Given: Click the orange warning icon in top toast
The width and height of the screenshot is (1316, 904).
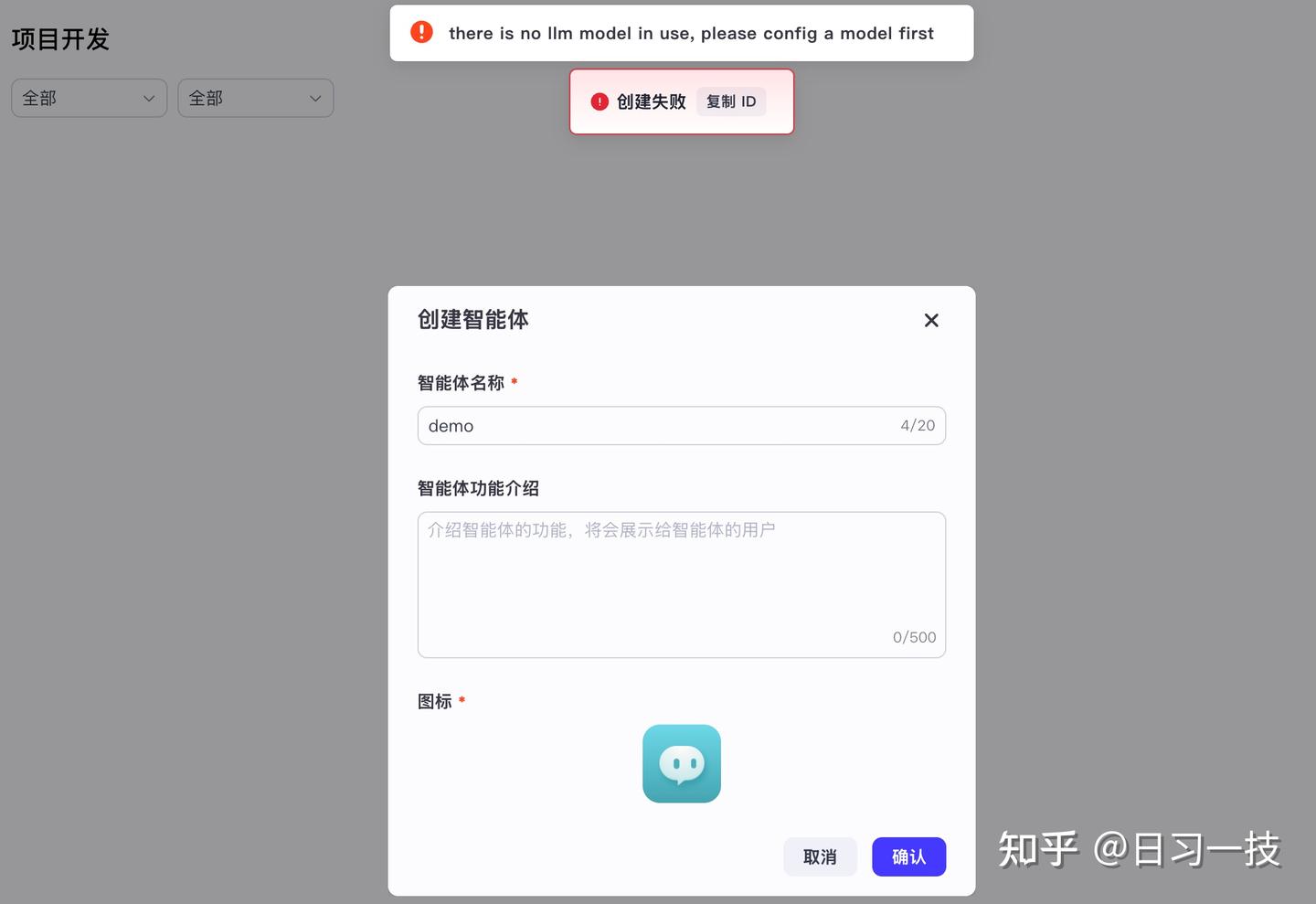Looking at the screenshot, I should [421, 32].
